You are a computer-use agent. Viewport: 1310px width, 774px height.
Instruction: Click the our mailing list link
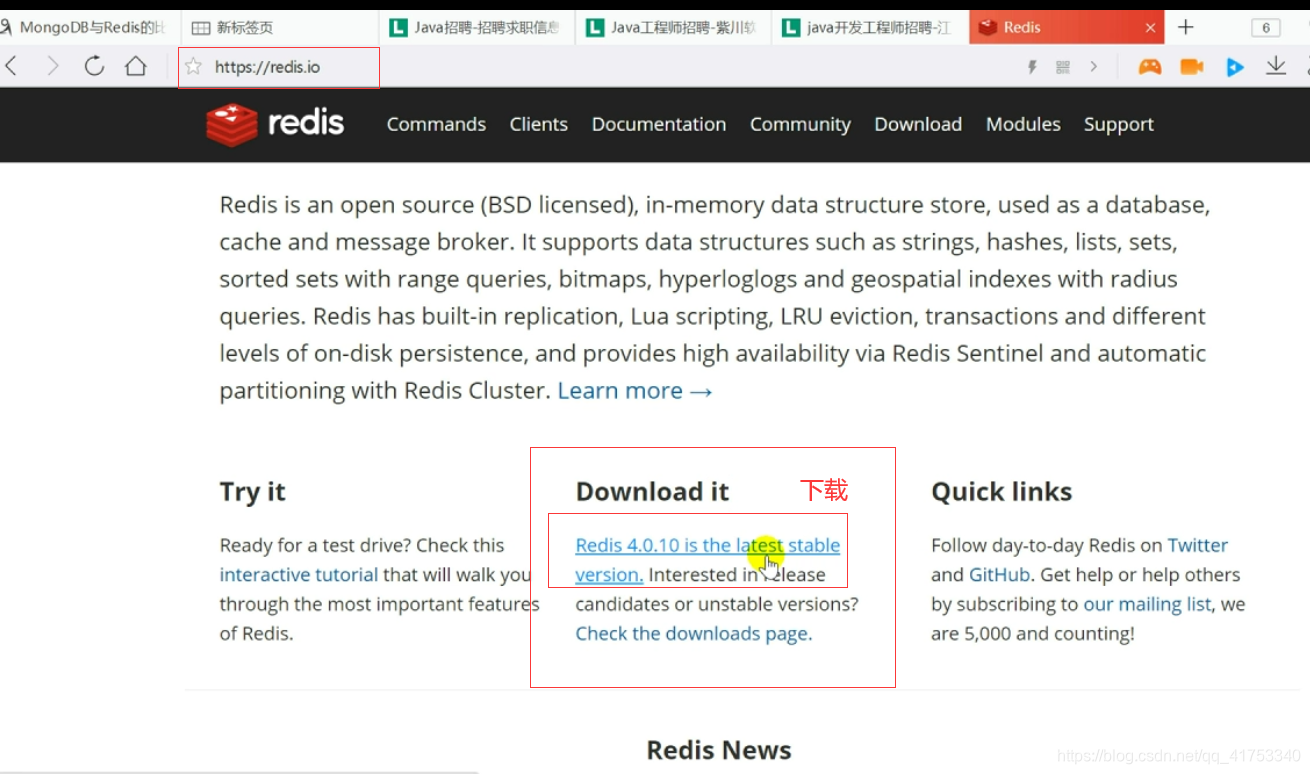click(x=1147, y=604)
